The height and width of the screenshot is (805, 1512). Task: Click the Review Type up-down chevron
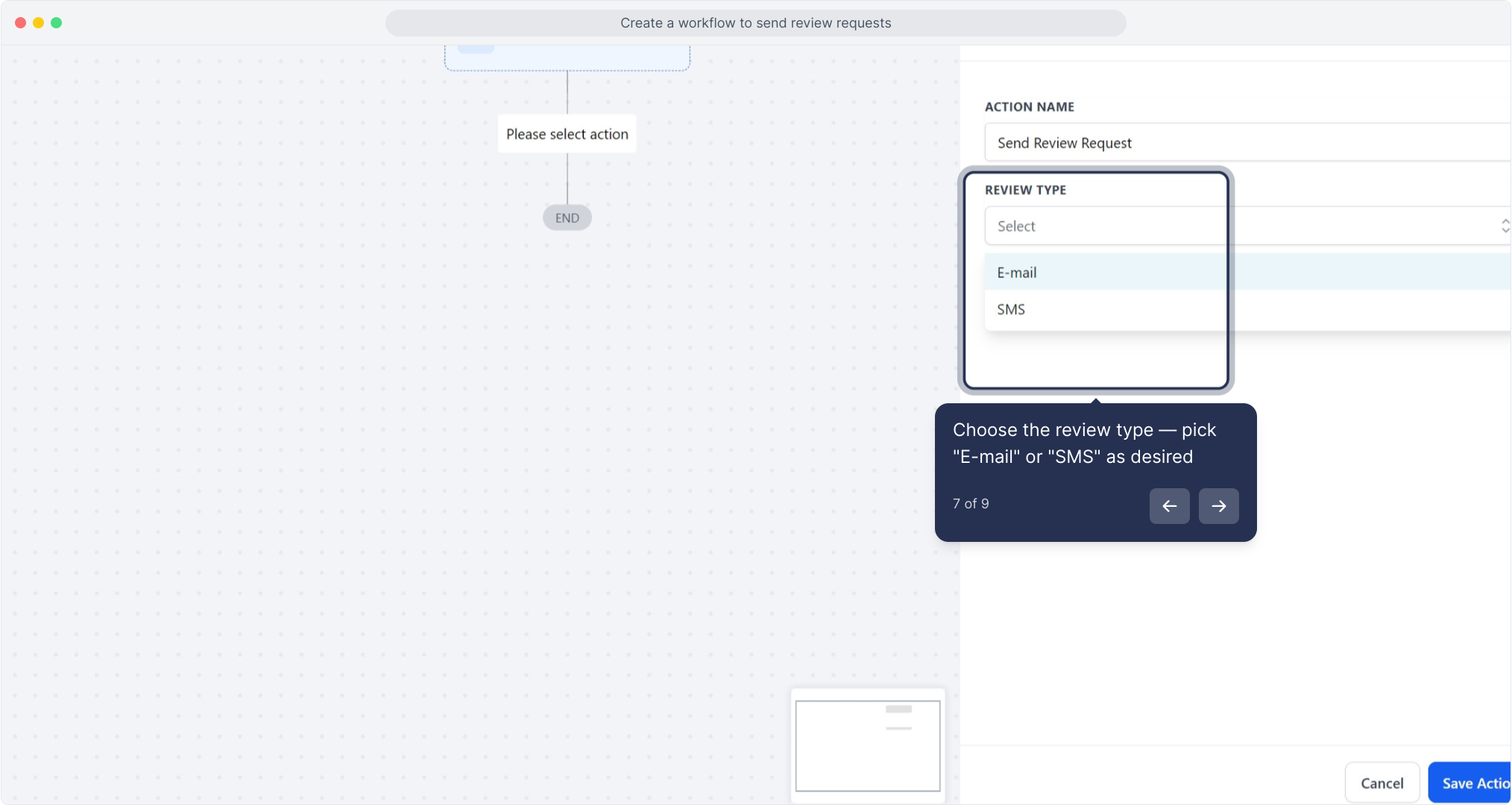(1505, 226)
